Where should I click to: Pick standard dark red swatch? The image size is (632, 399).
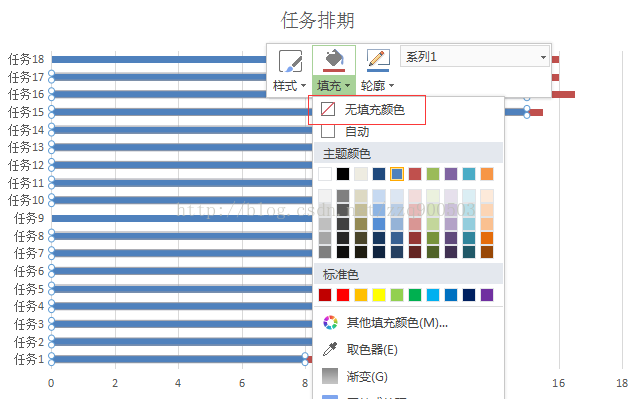click(325, 295)
